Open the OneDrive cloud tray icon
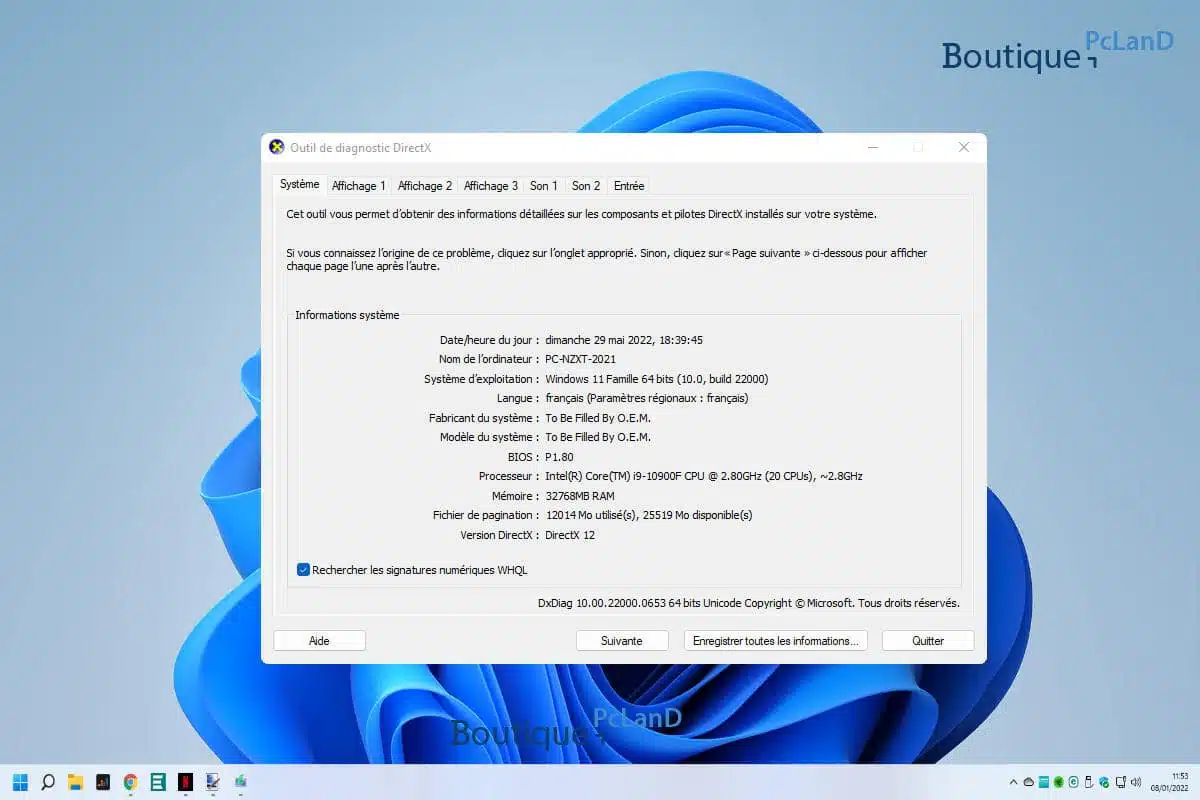 1029,782
